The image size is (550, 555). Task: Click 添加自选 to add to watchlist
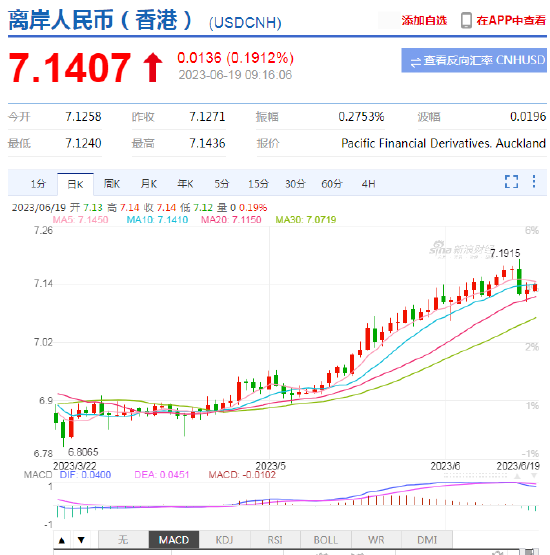click(424, 20)
